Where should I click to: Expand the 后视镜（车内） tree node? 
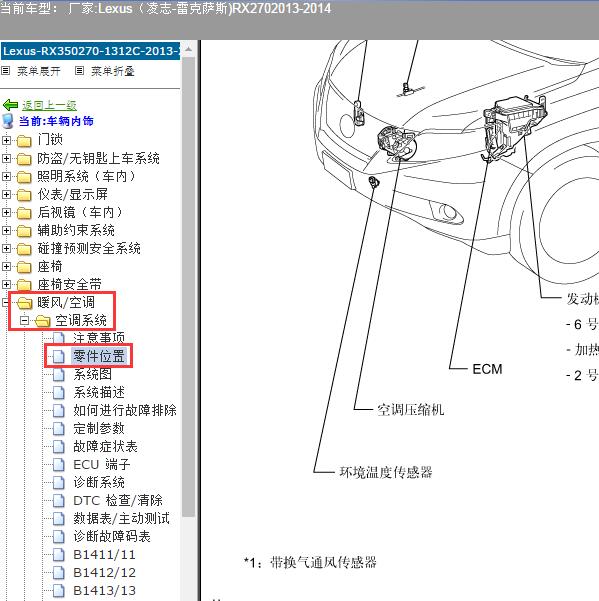(x=6, y=212)
